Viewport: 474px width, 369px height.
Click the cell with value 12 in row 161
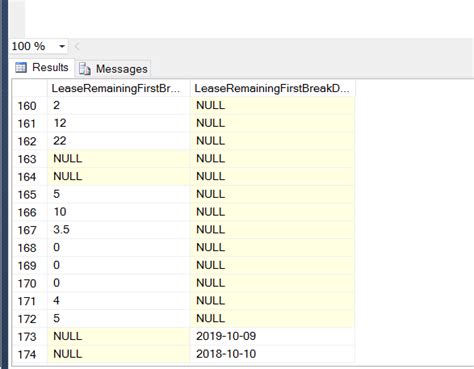click(x=118, y=123)
